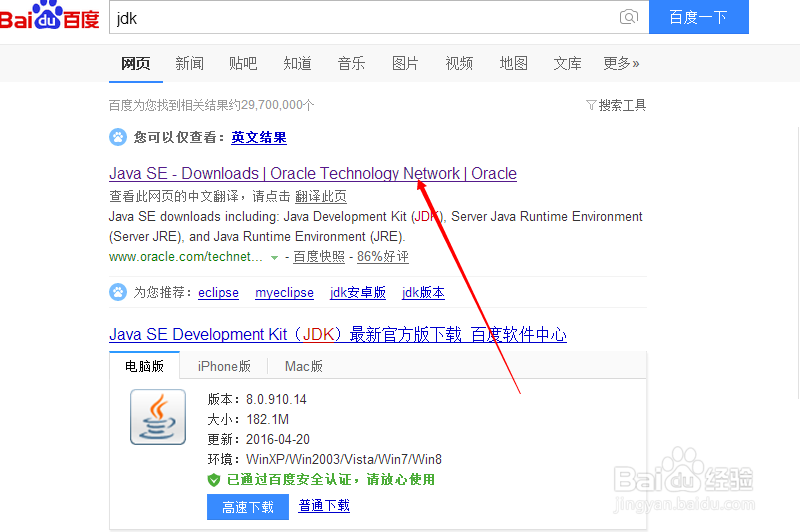The width and height of the screenshot is (800, 532).
Task: Click the 高速下载 button
Action: (248, 507)
